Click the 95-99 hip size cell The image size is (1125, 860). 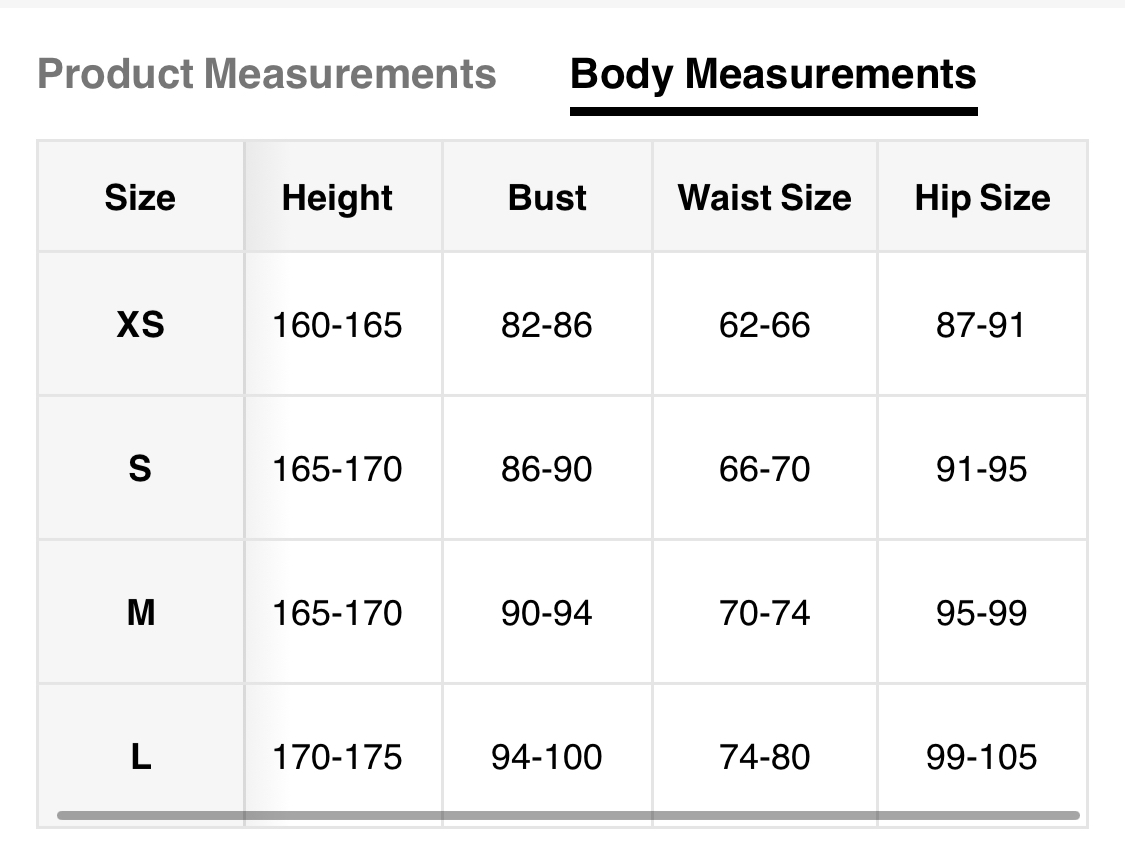click(982, 613)
